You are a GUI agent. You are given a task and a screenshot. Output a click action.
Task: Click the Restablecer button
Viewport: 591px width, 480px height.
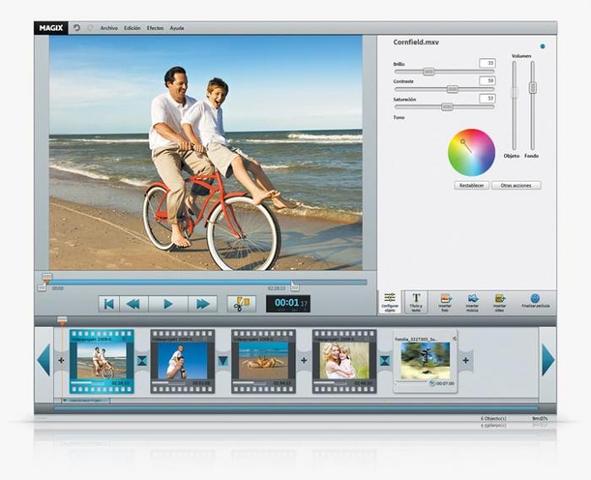[x=472, y=185]
